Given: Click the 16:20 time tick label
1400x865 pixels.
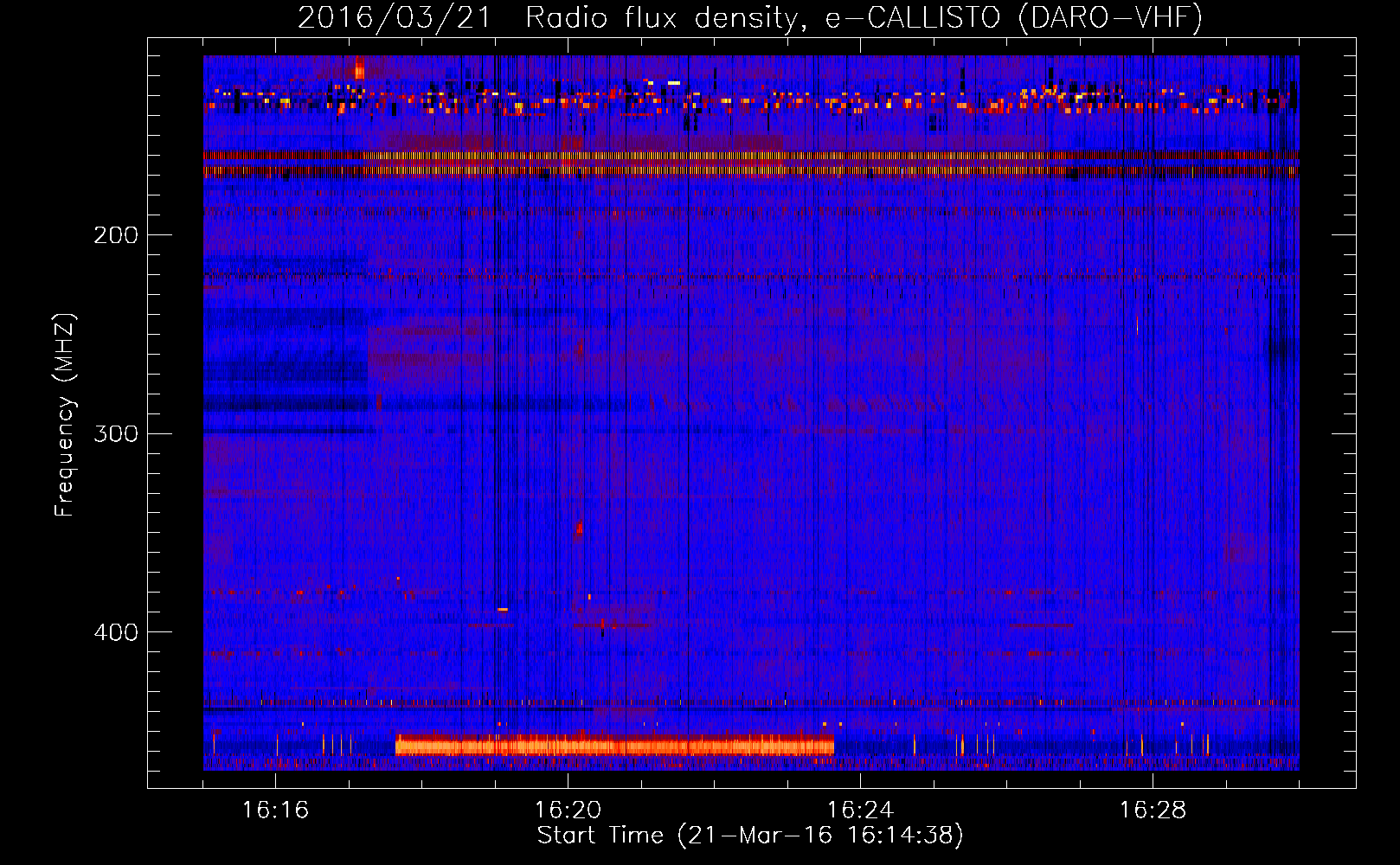Looking at the screenshot, I should click(568, 811).
